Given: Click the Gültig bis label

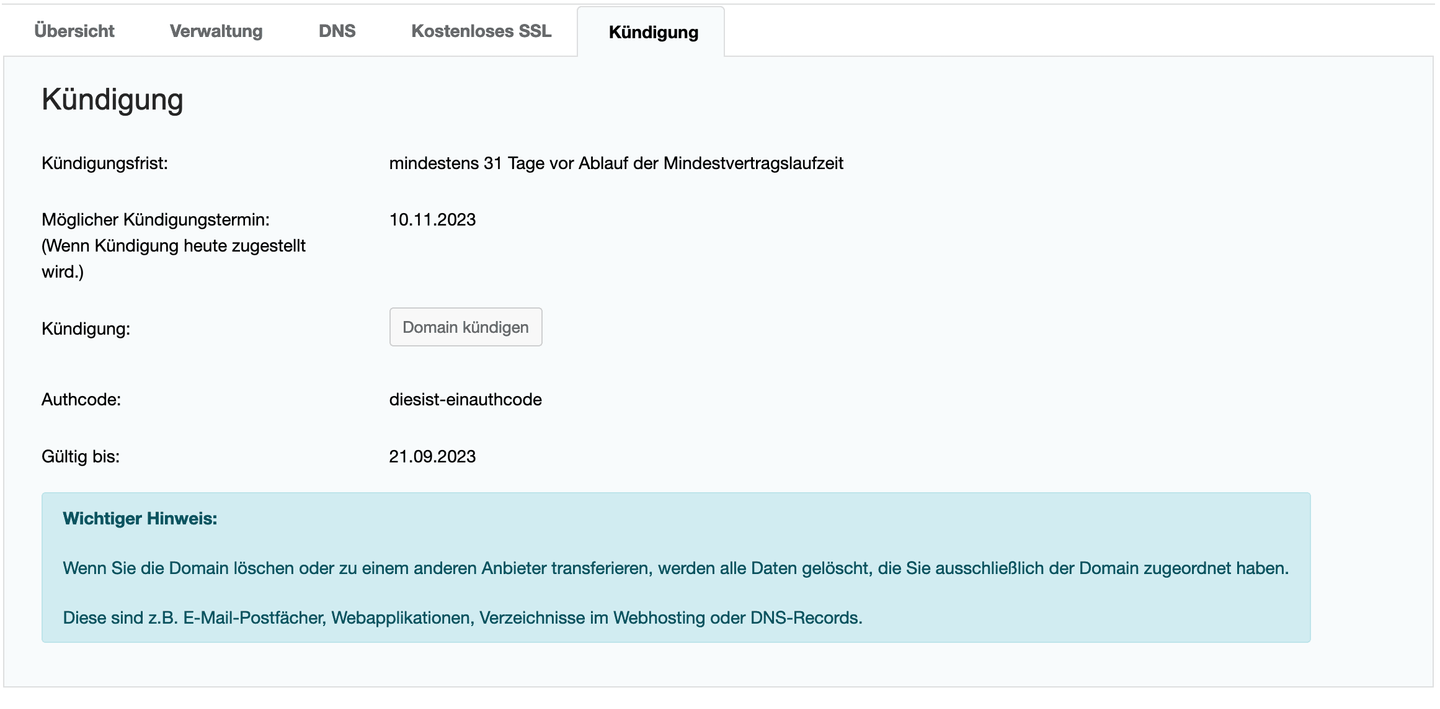Looking at the screenshot, I should (x=80, y=457).
